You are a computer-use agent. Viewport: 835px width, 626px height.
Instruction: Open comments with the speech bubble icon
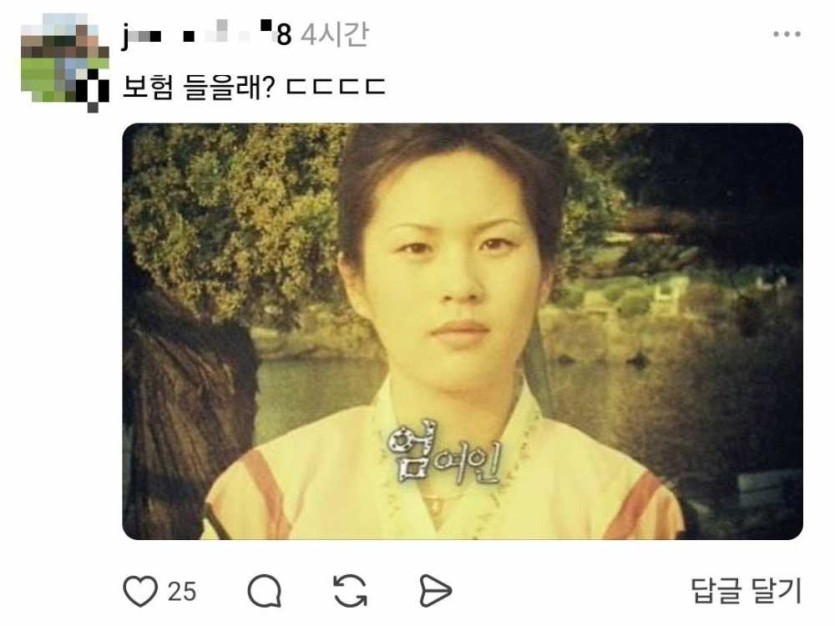point(265,591)
